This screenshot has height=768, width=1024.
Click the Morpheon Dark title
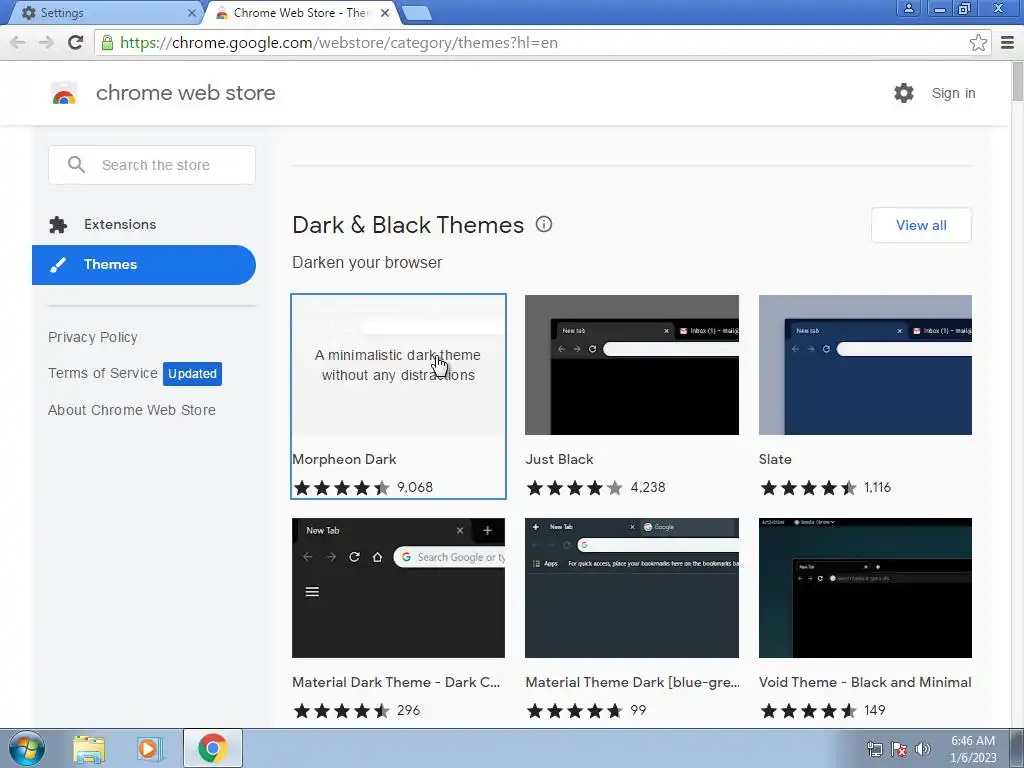point(344,459)
